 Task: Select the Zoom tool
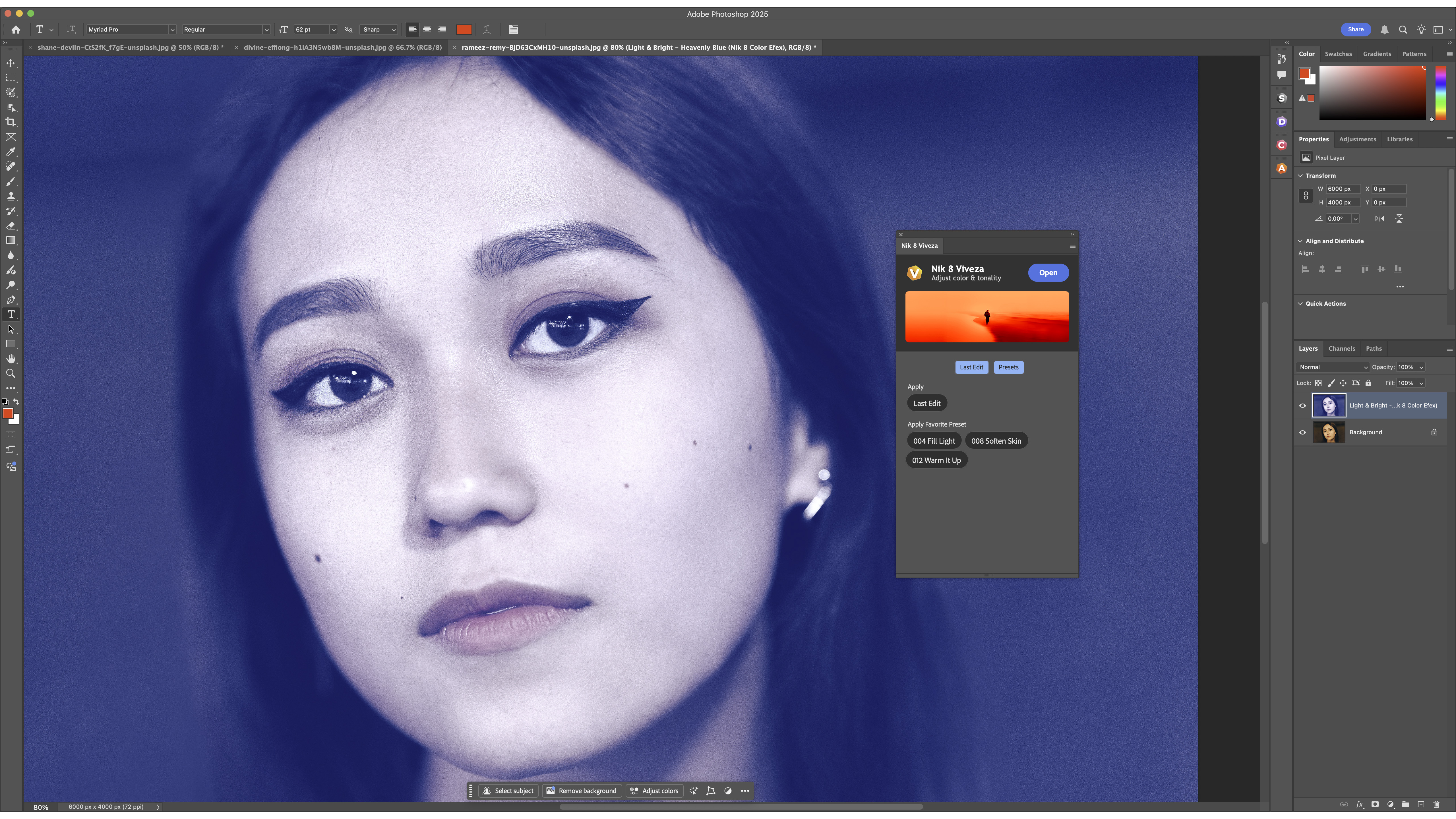coord(11,374)
